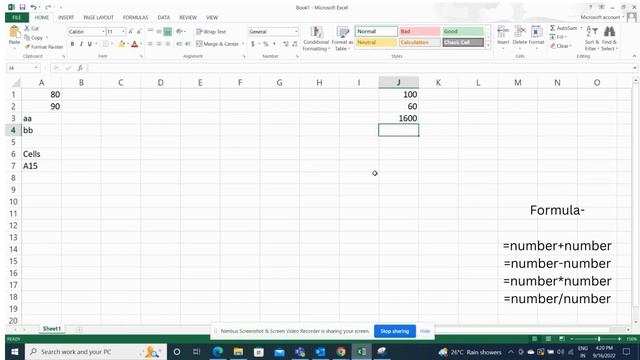This screenshot has height=360, width=640.
Task: Decrease font size with the smaller A
Action: (x=139, y=31)
